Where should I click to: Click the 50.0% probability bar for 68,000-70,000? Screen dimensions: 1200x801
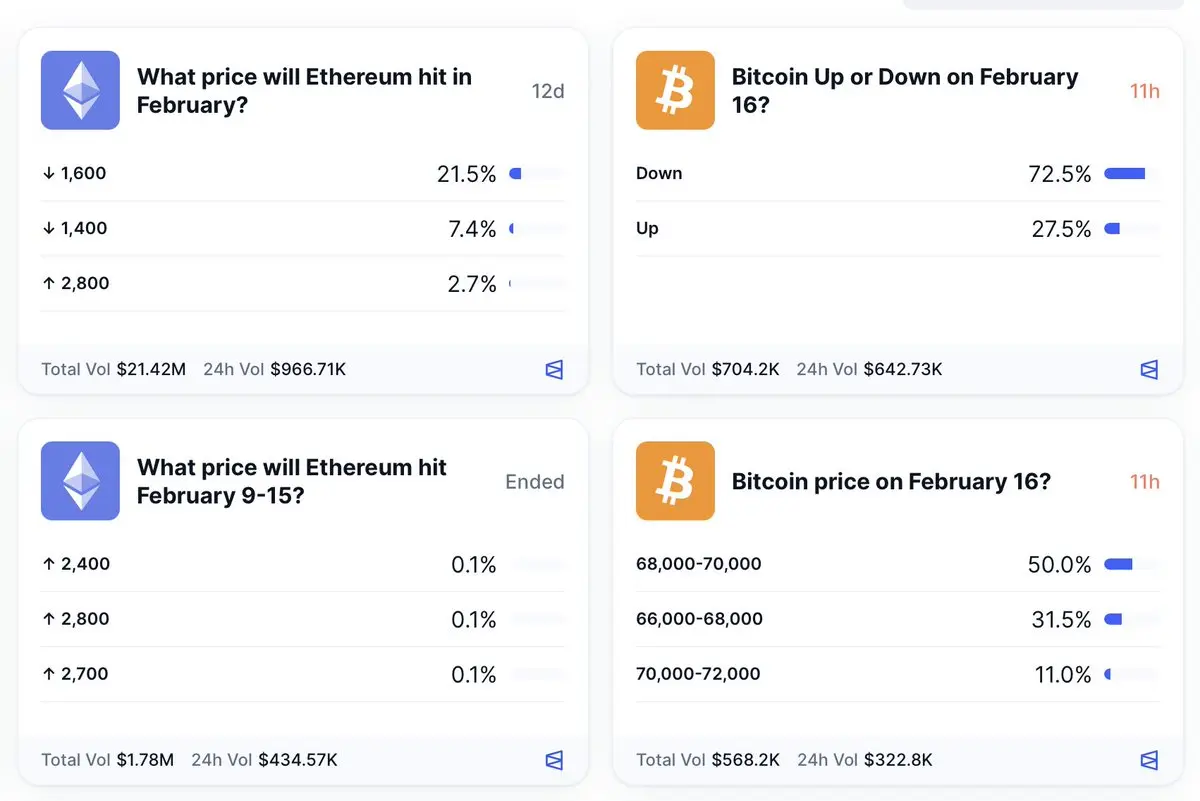coord(1131,564)
